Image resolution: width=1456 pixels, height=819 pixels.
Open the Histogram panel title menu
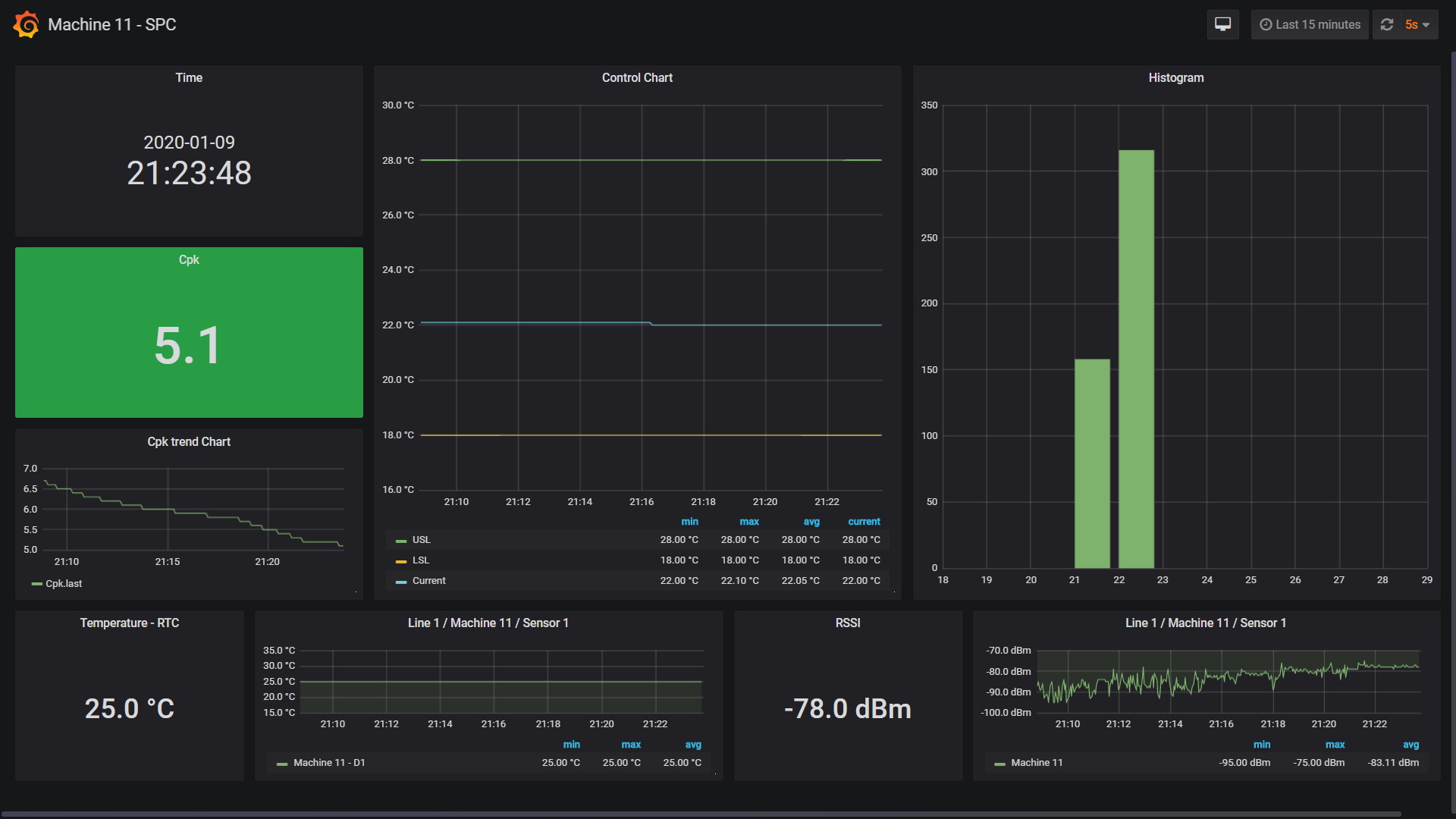[1175, 77]
